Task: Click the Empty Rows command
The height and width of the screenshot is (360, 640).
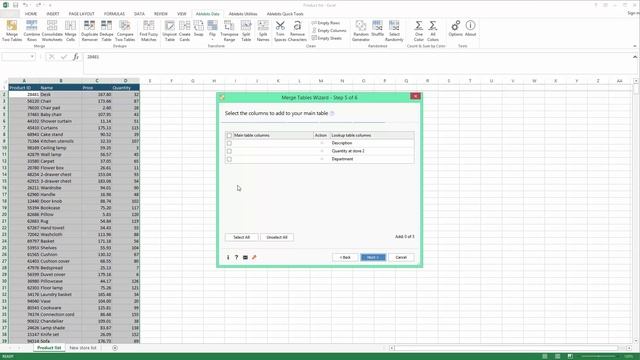Action: (326, 23)
